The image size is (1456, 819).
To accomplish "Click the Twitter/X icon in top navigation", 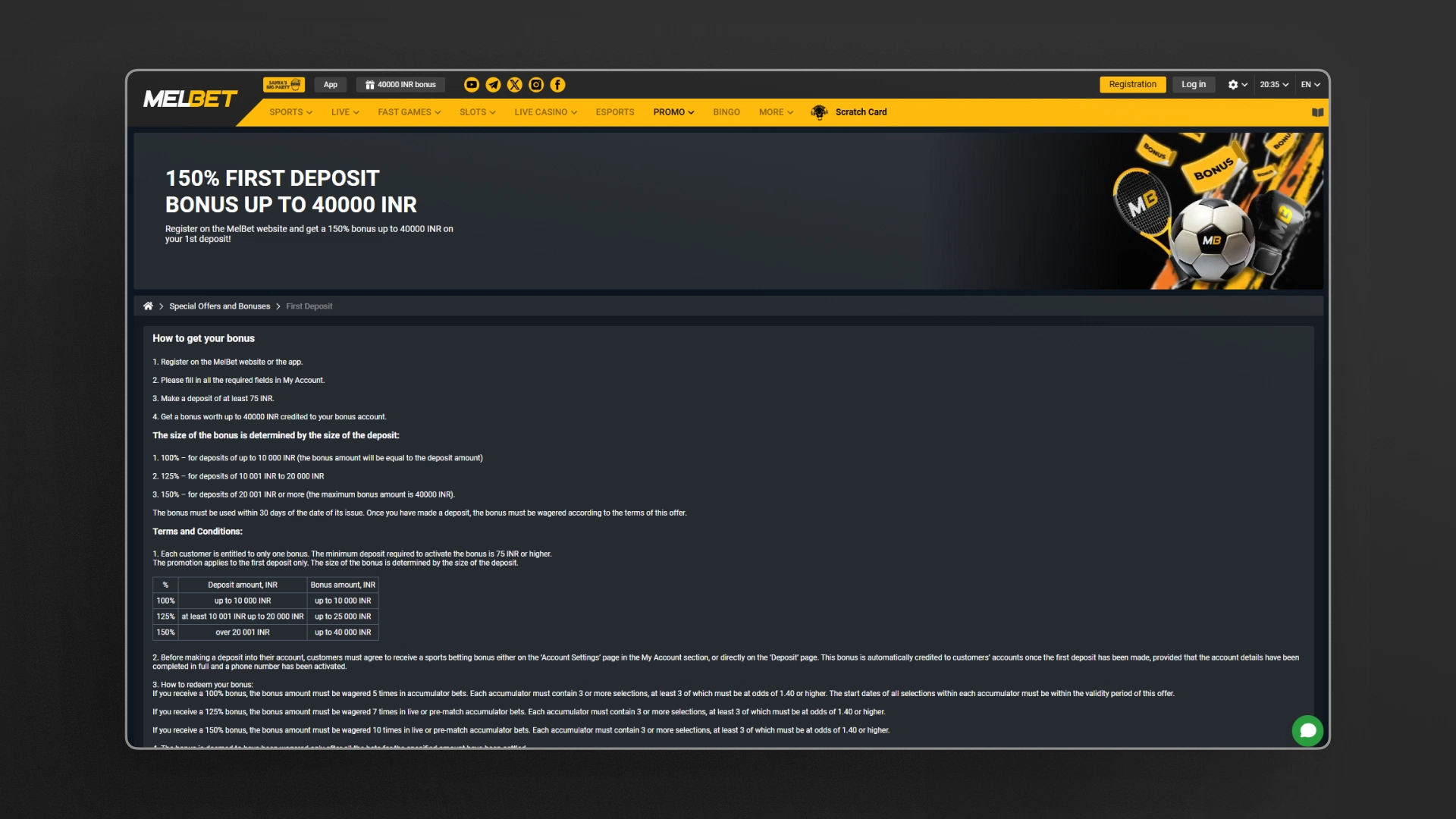I will [x=514, y=84].
